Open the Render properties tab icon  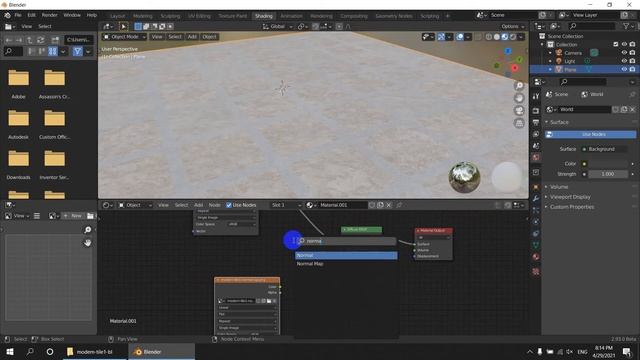(x=536, y=111)
